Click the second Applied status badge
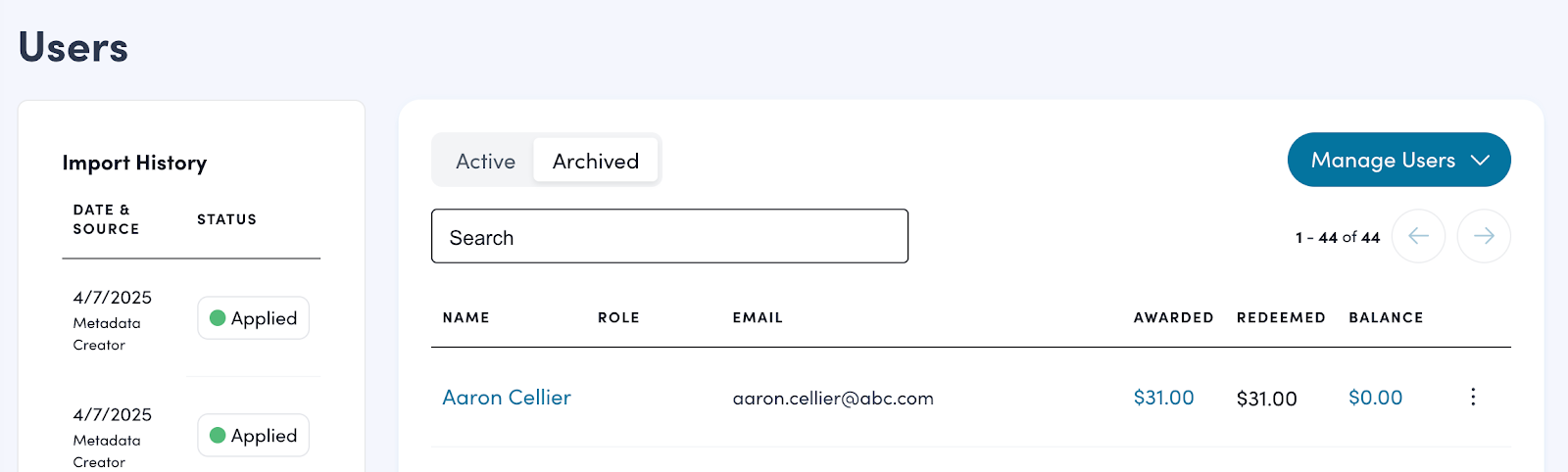The image size is (1568, 472). point(254,436)
